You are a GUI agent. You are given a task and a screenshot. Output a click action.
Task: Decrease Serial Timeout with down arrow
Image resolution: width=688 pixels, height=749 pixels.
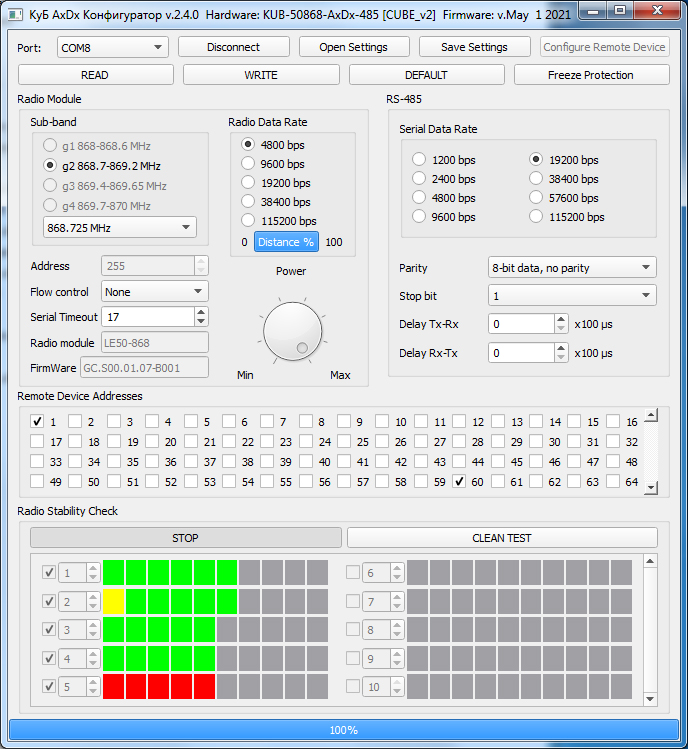pos(201,321)
